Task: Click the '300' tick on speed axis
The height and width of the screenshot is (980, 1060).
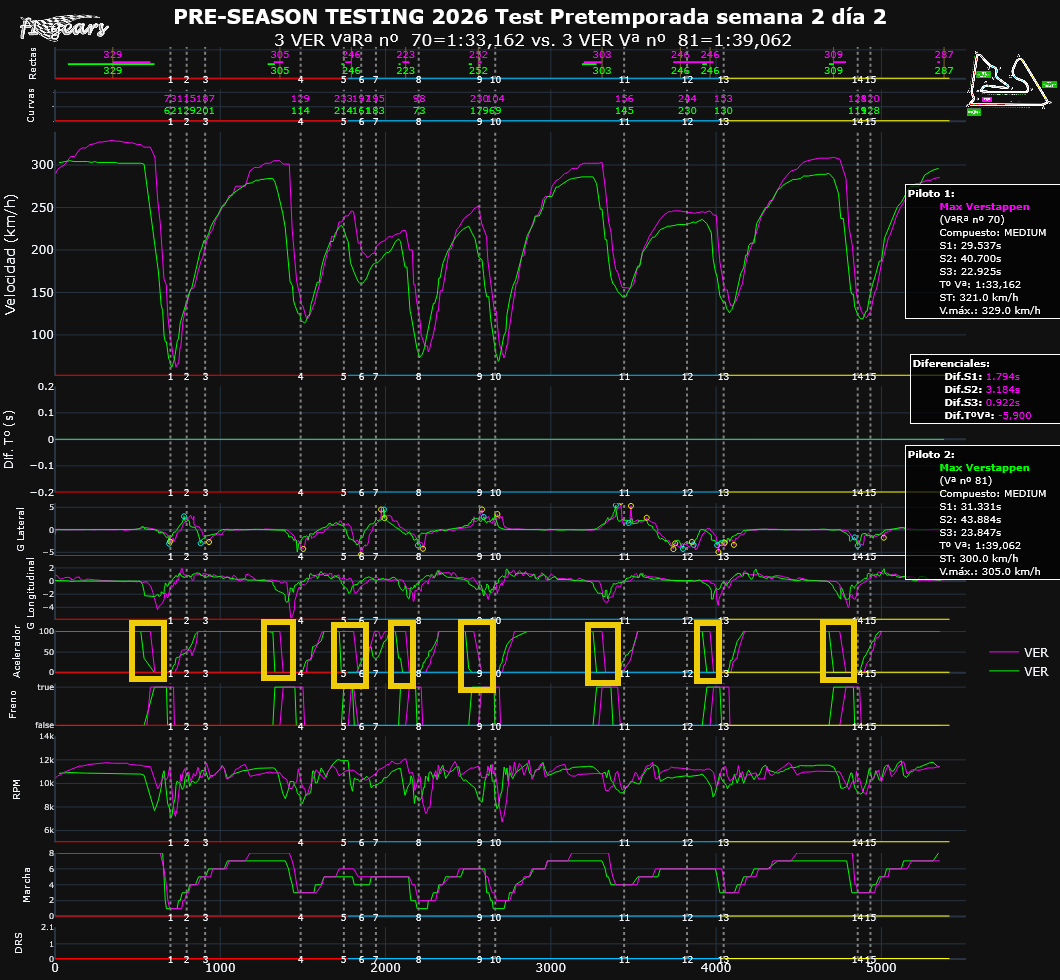Action: tap(43, 165)
